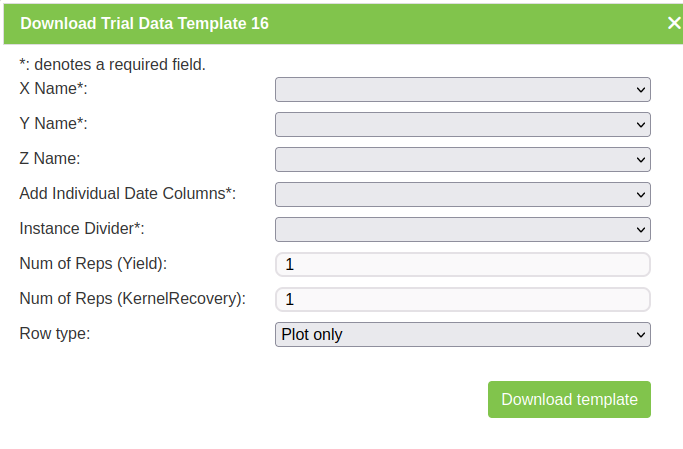Open the X Name dropdown

[x=462, y=90]
